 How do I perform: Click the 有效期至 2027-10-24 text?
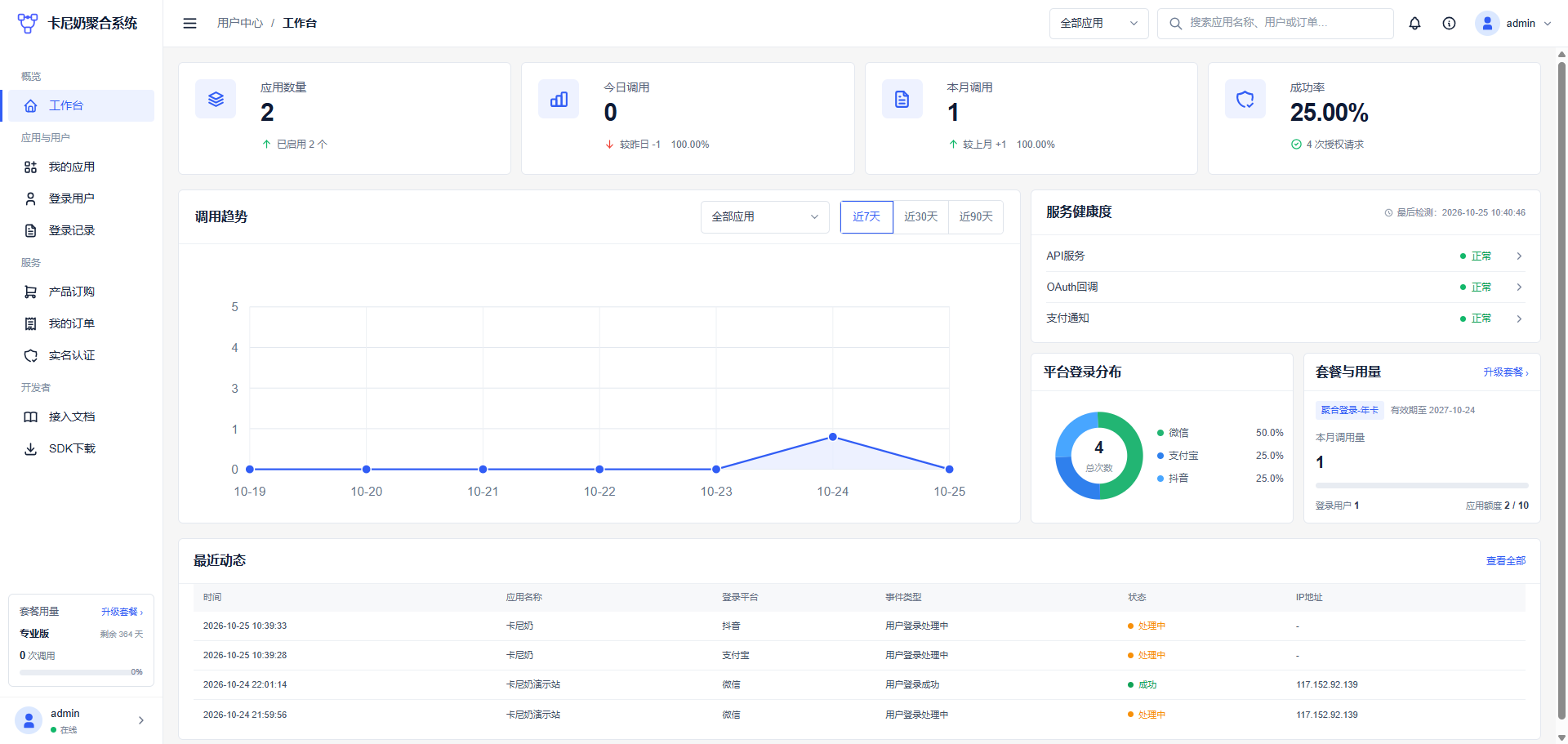[1432, 410]
